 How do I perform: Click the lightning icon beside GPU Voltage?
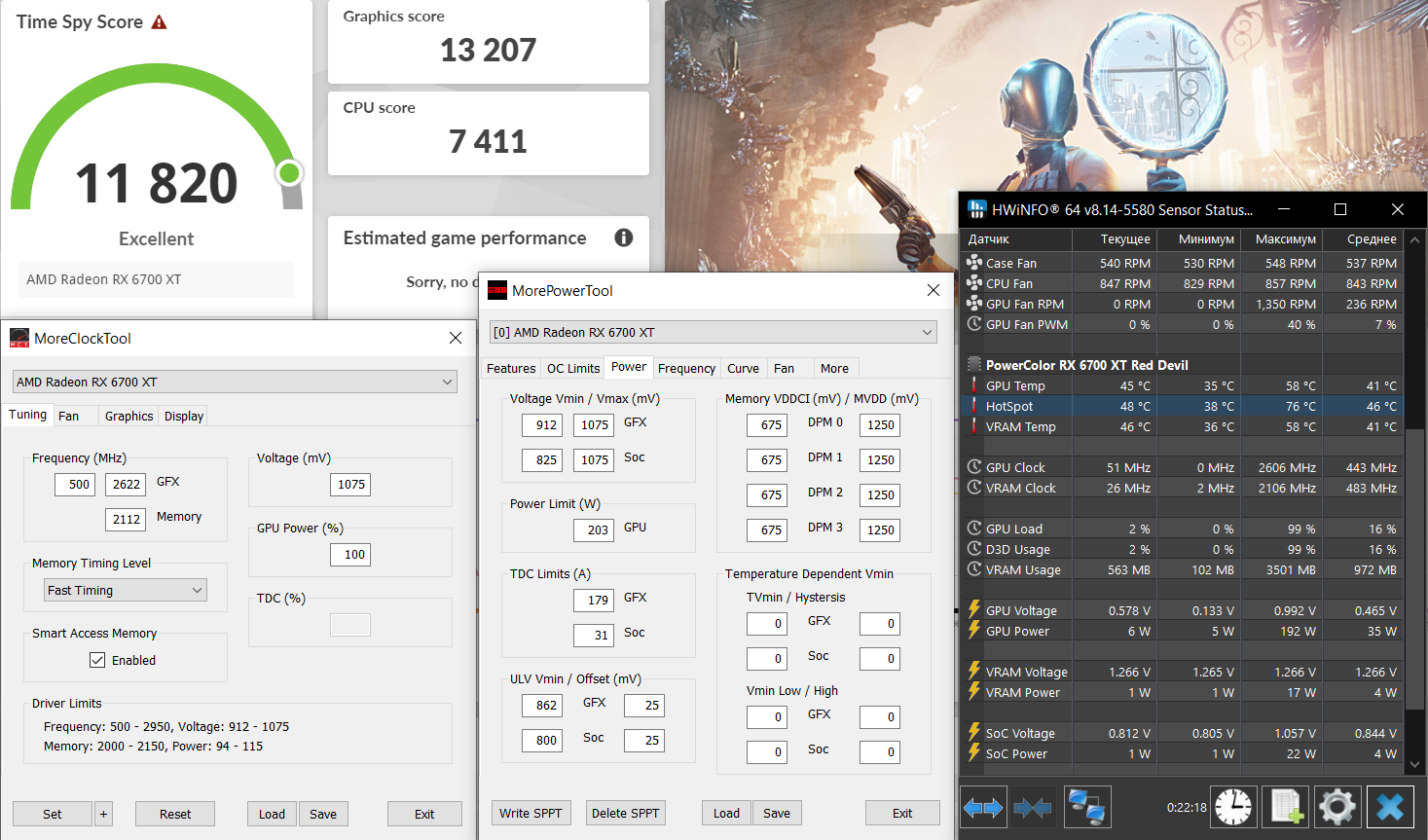[x=974, y=610]
